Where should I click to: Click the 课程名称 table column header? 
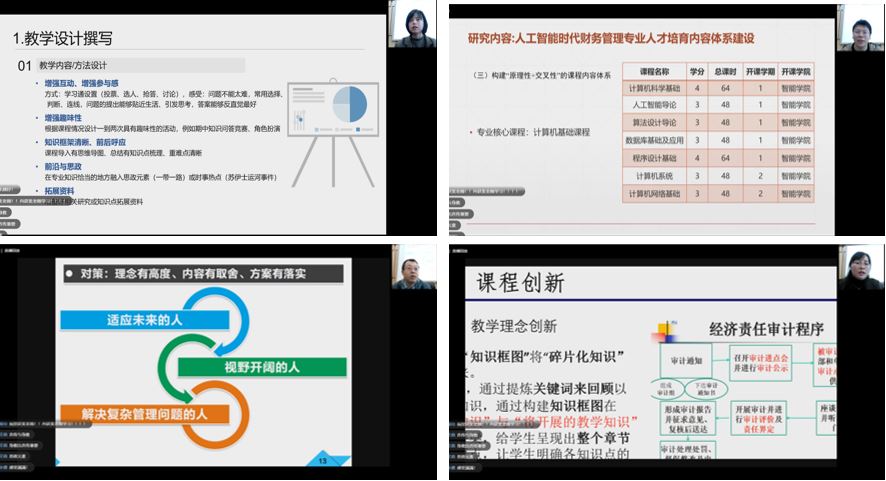(653, 71)
